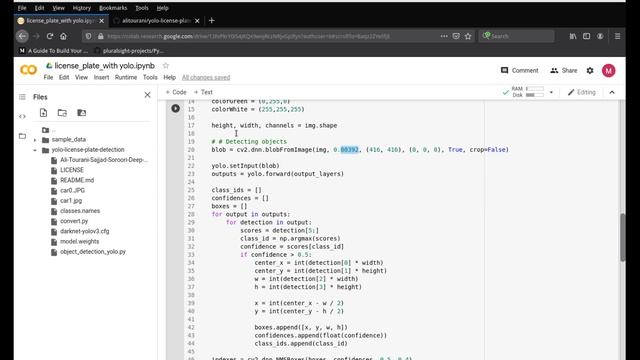This screenshot has height=360, width=640.
Task: Select darknet-yolov3.cfg file
Action: (x=84, y=231)
